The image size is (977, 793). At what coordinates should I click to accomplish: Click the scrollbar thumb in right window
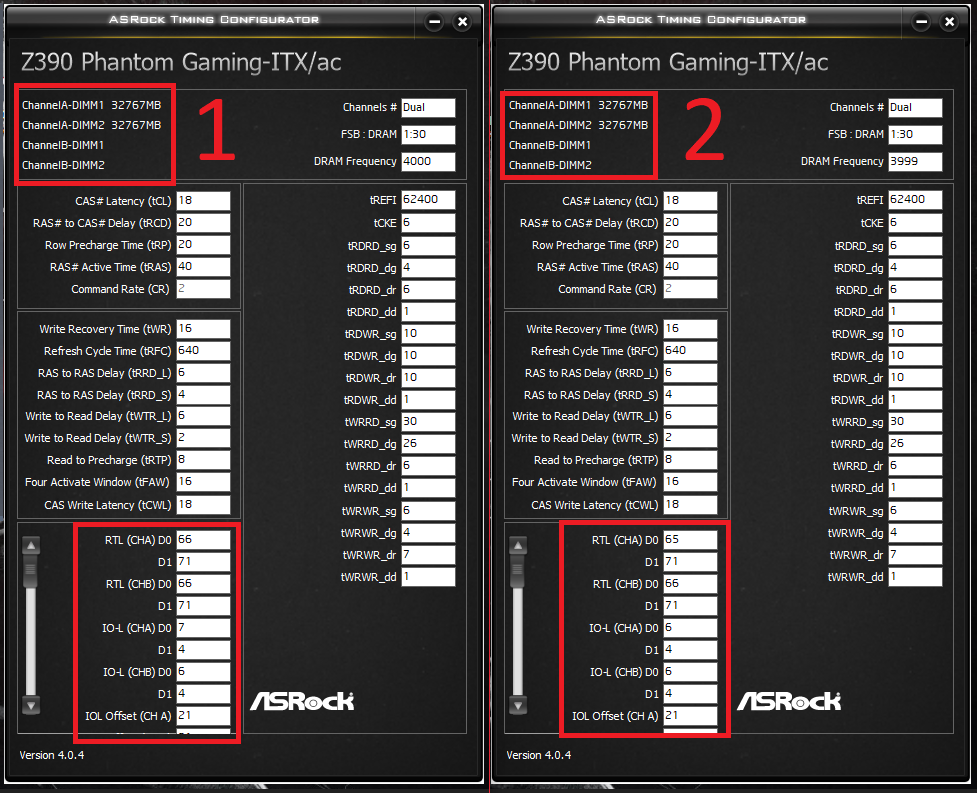pyautogui.click(x=518, y=571)
